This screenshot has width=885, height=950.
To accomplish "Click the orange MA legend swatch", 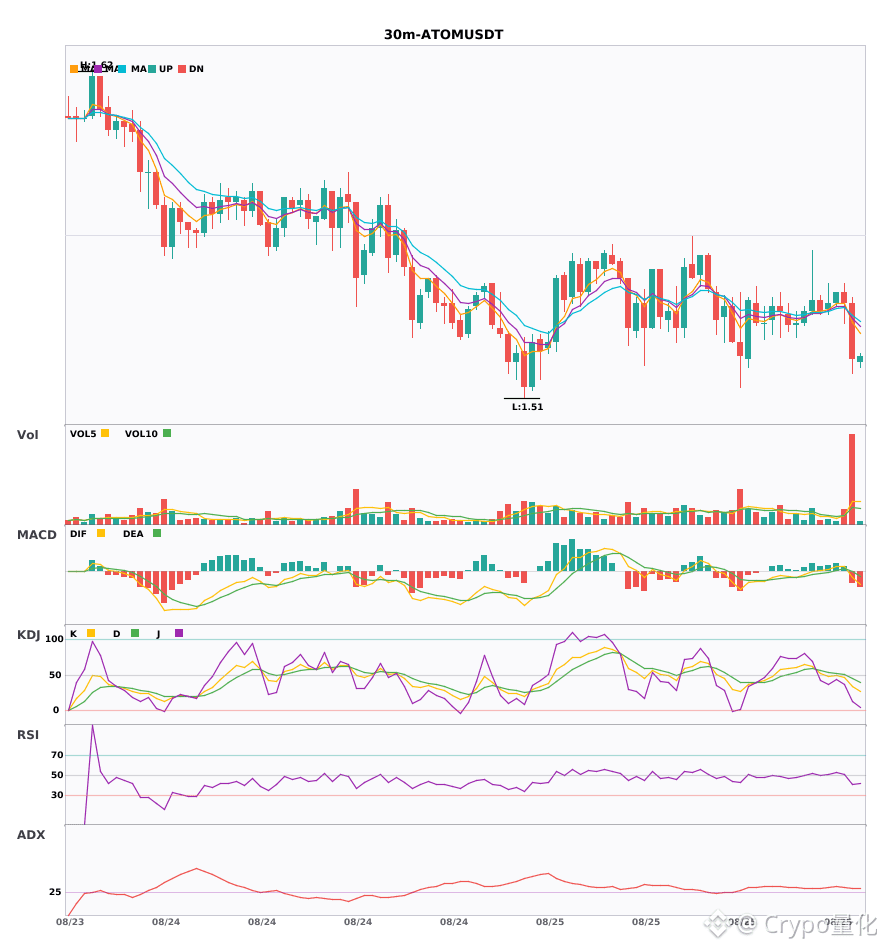I will pos(74,69).
